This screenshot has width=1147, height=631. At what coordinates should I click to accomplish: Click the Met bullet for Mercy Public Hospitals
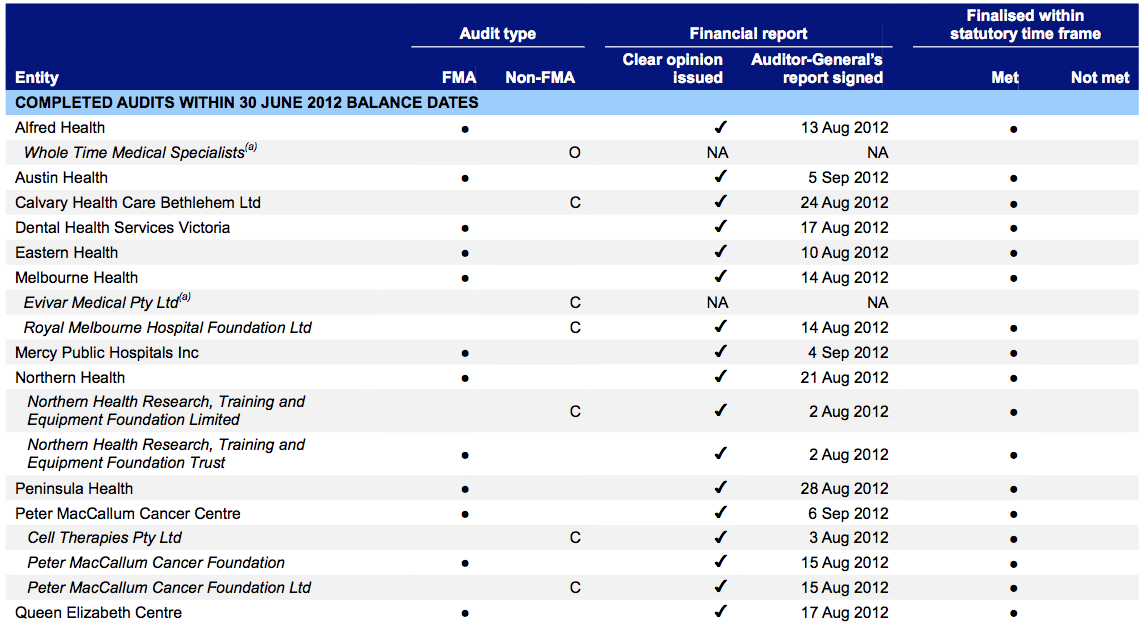click(1013, 354)
